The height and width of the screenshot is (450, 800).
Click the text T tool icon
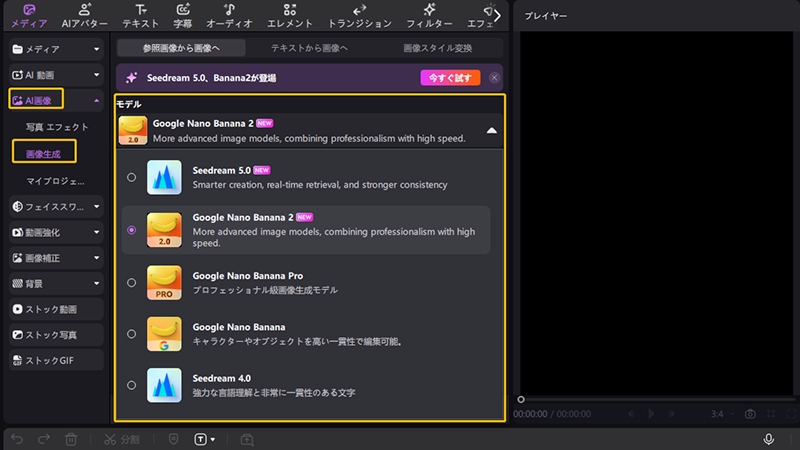(201, 439)
